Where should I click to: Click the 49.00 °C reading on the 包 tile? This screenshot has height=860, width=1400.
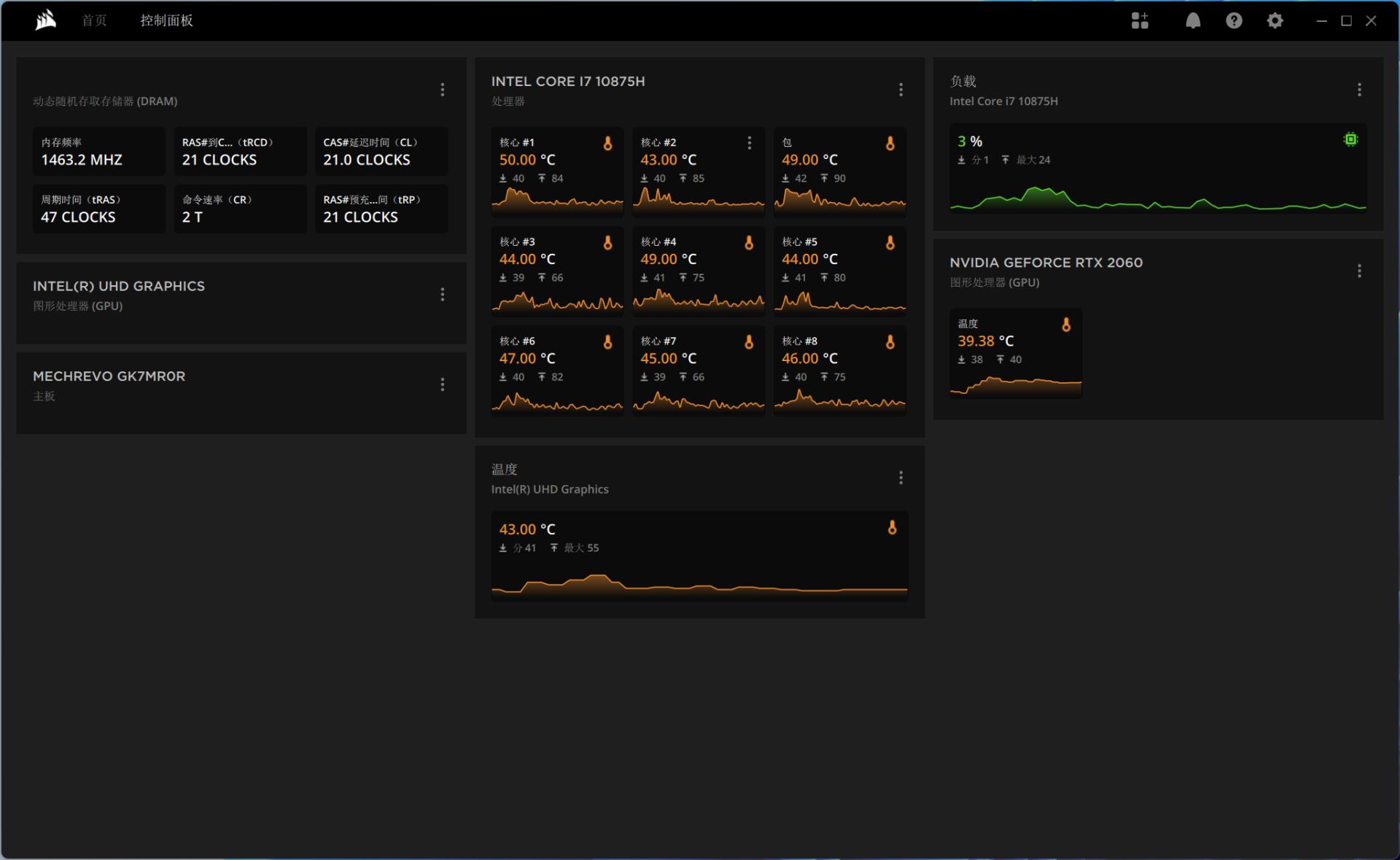(810, 160)
